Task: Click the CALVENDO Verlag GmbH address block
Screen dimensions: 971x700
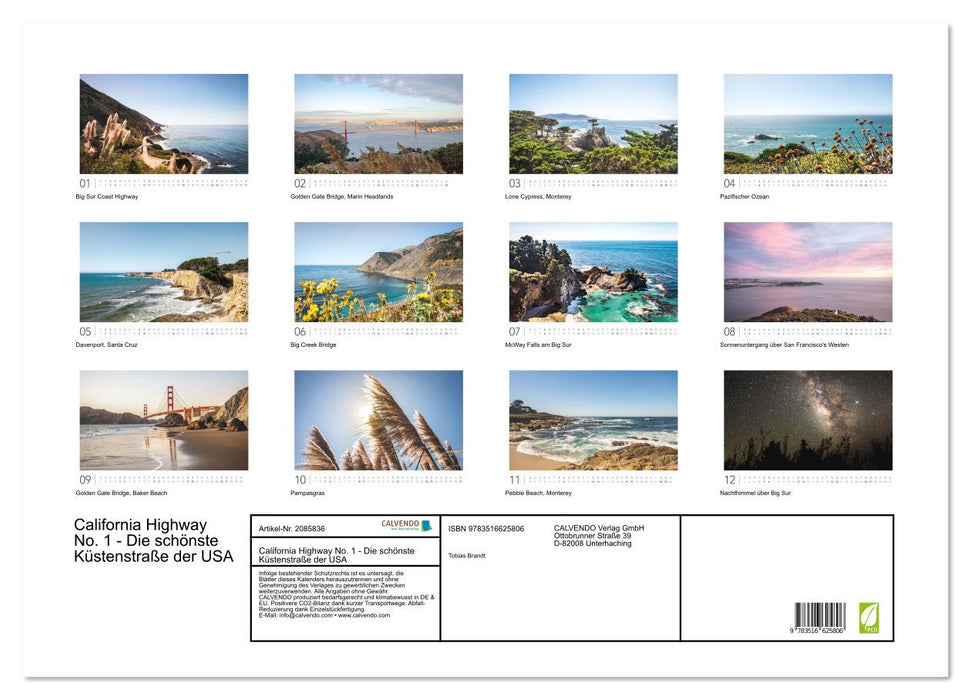Action: coord(599,535)
